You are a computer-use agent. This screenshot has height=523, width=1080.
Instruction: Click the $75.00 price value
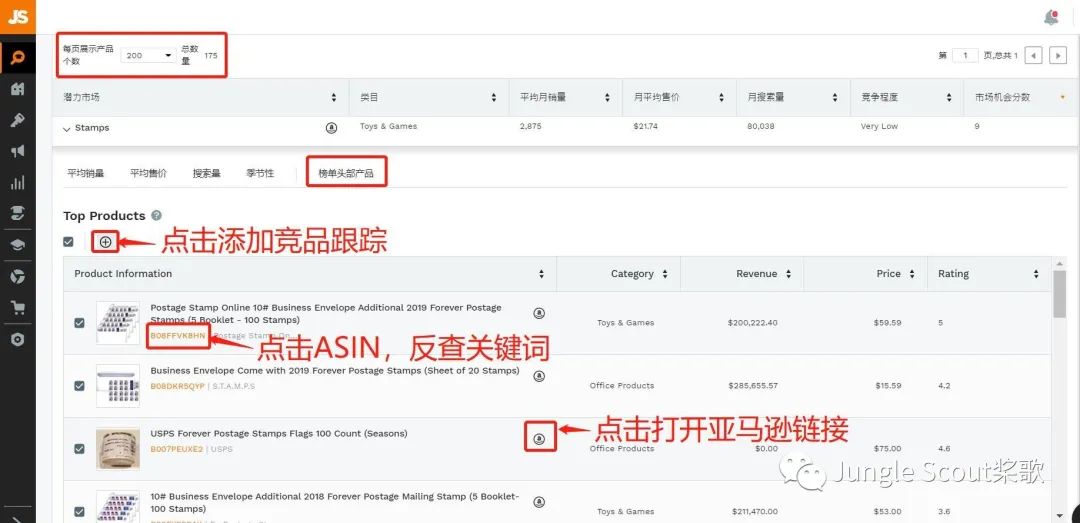888,449
